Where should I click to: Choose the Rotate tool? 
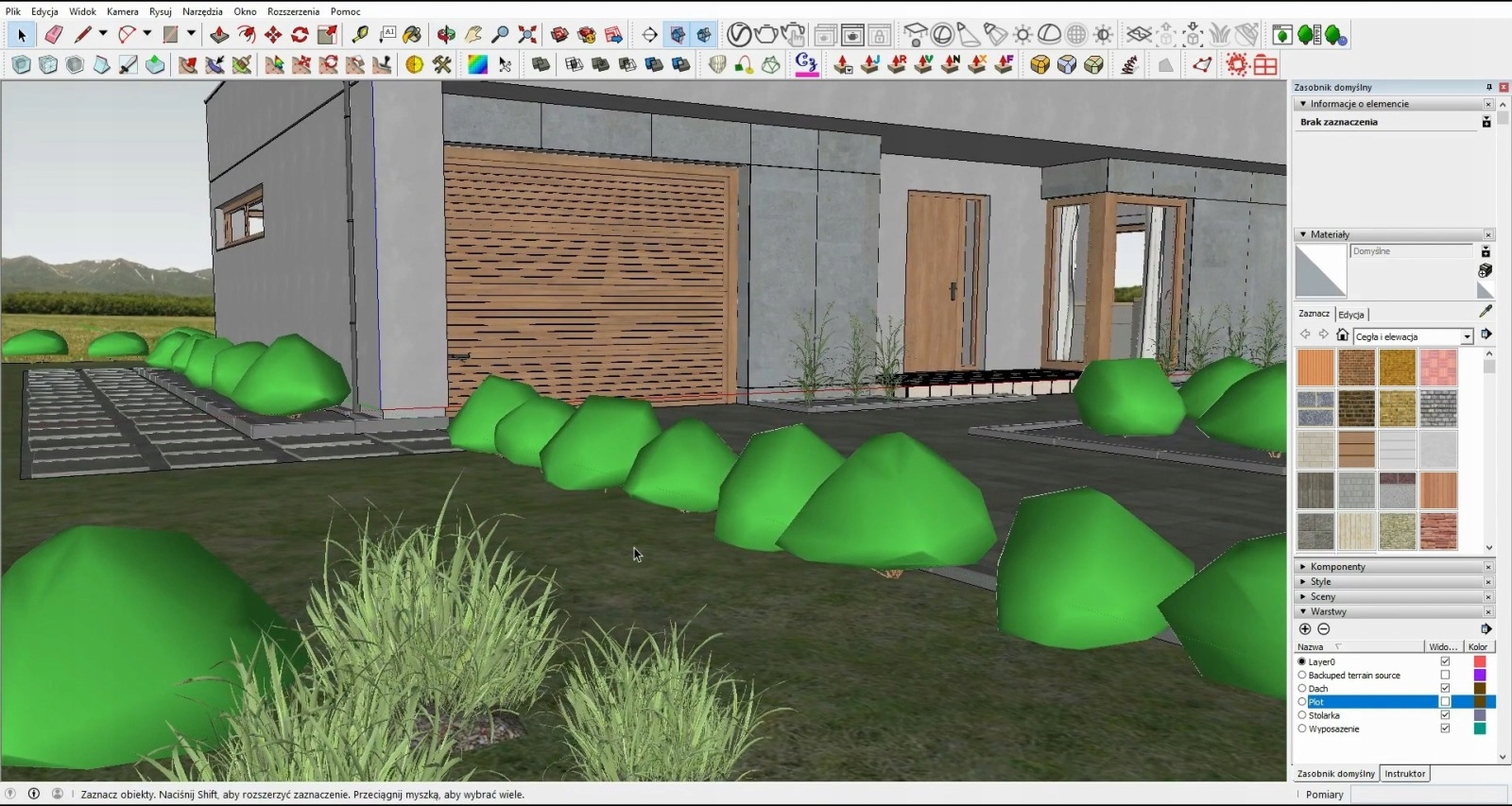pyautogui.click(x=300, y=35)
